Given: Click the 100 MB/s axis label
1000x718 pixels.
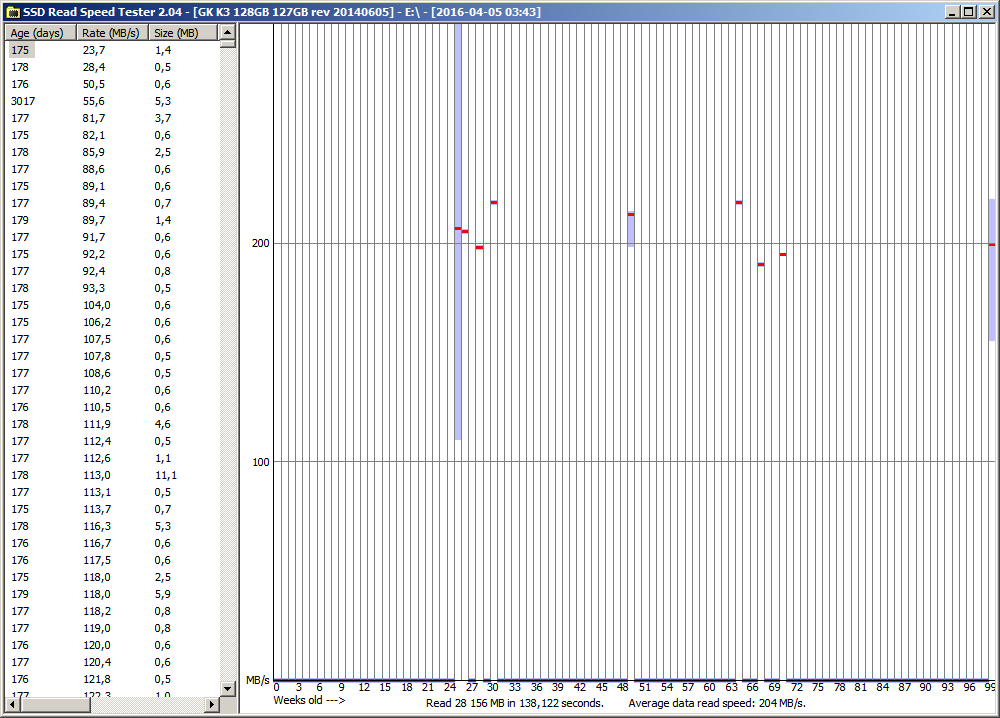Looking at the screenshot, I should (260, 462).
